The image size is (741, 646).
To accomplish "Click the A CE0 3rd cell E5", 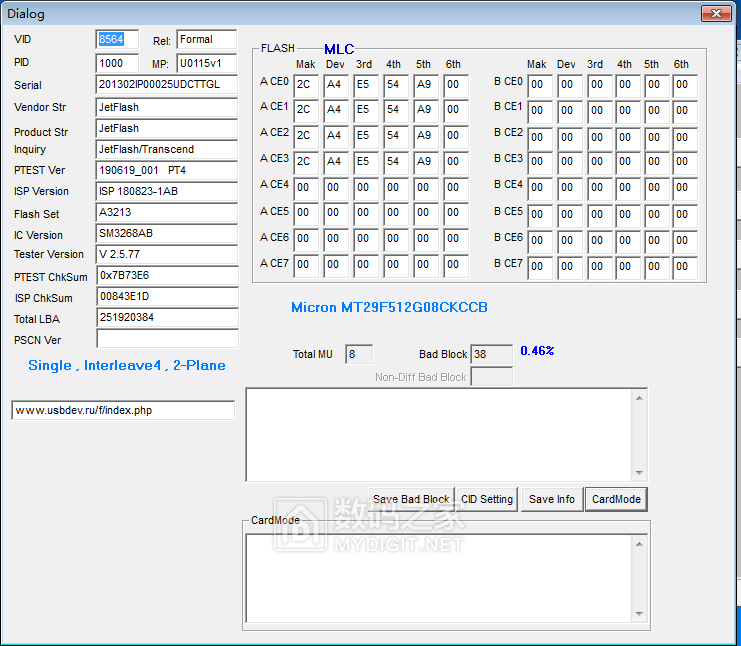I will [x=366, y=85].
